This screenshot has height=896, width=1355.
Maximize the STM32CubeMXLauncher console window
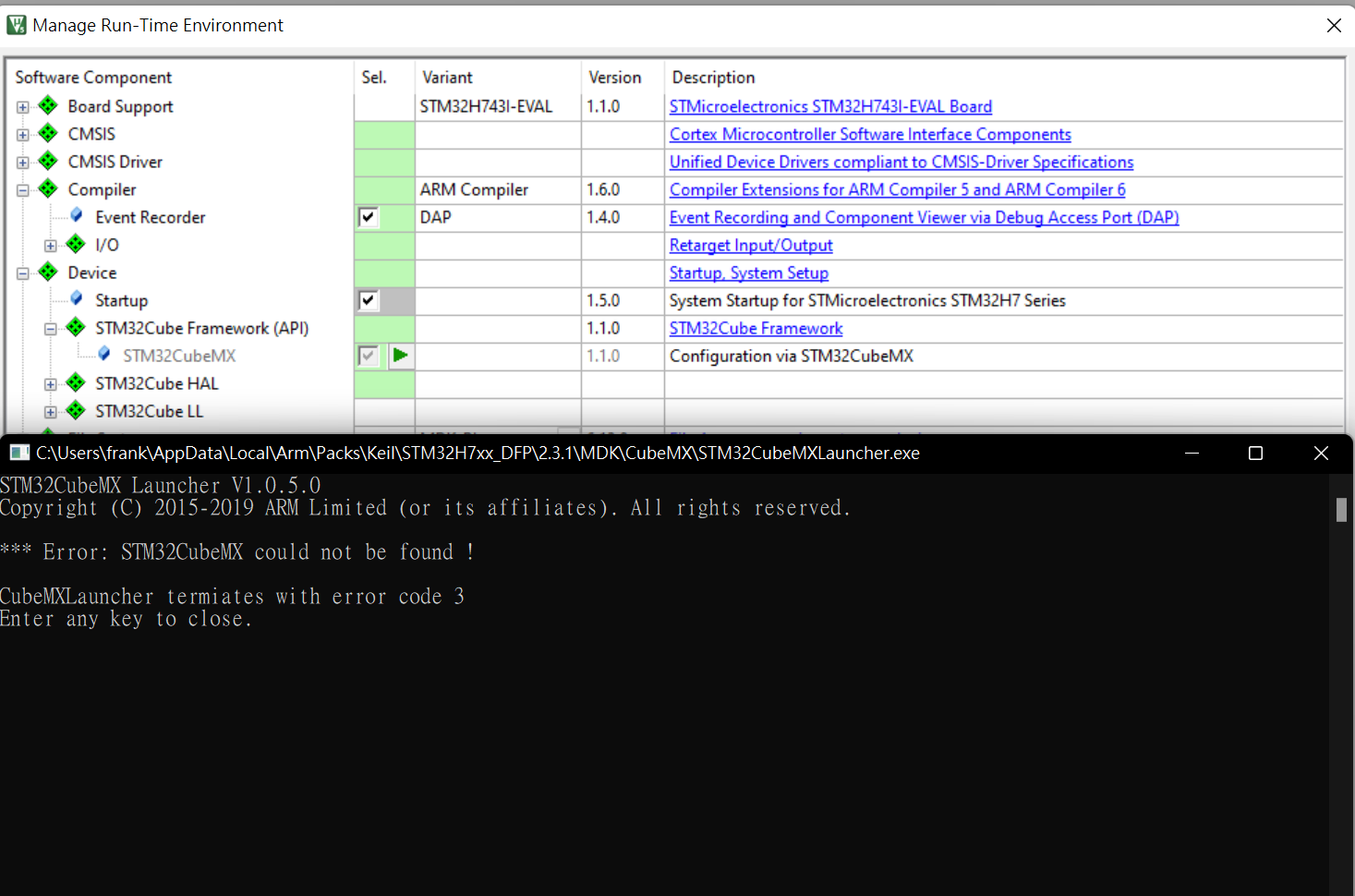coord(1255,453)
